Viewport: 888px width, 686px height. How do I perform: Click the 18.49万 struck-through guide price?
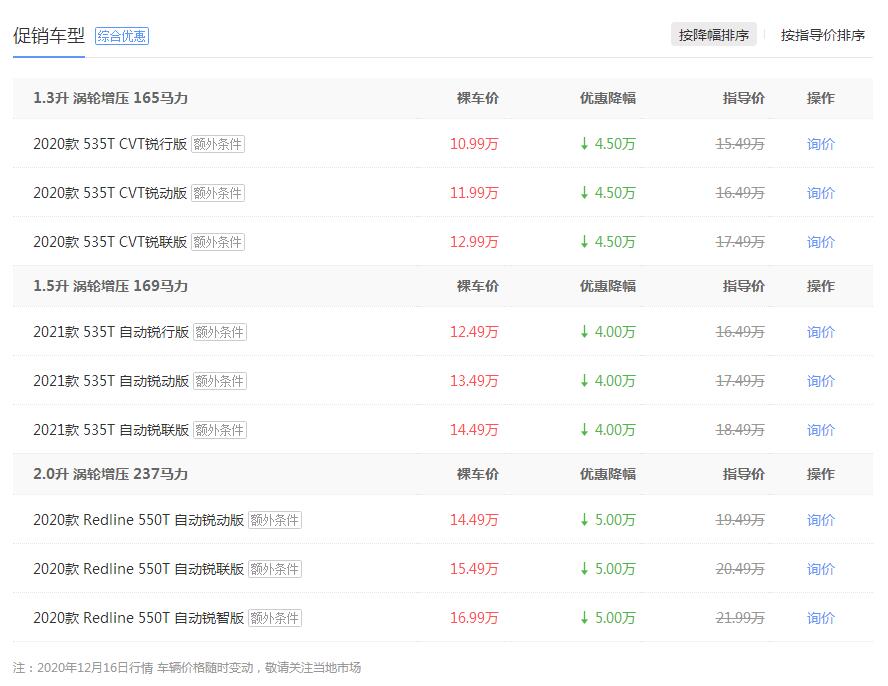[740, 430]
